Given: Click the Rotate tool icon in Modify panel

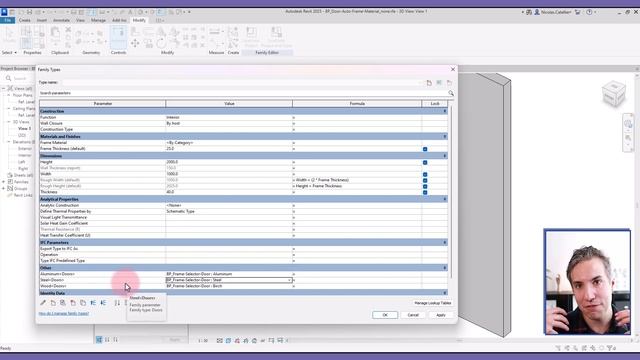Looking at the screenshot, I should click(x=162, y=43).
